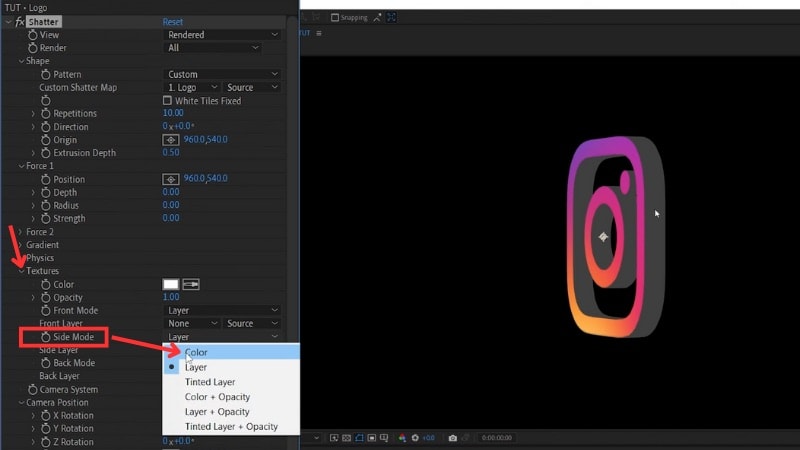
Task: Enable the Opacity stopwatch keyframe
Action: tap(45, 297)
